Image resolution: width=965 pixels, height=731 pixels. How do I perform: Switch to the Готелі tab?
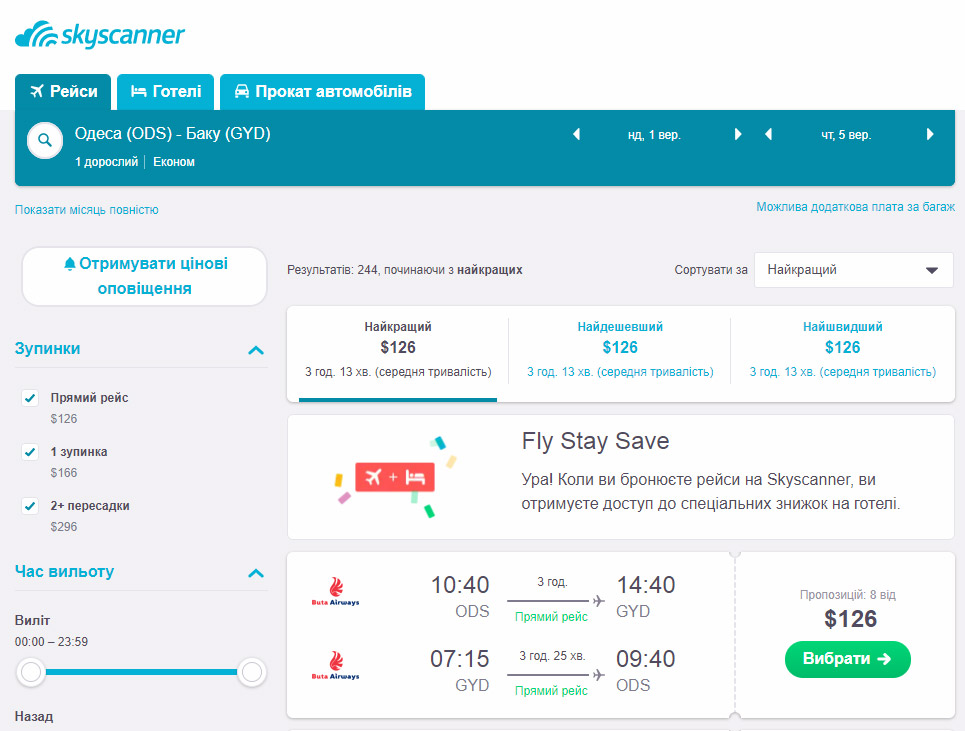166,92
